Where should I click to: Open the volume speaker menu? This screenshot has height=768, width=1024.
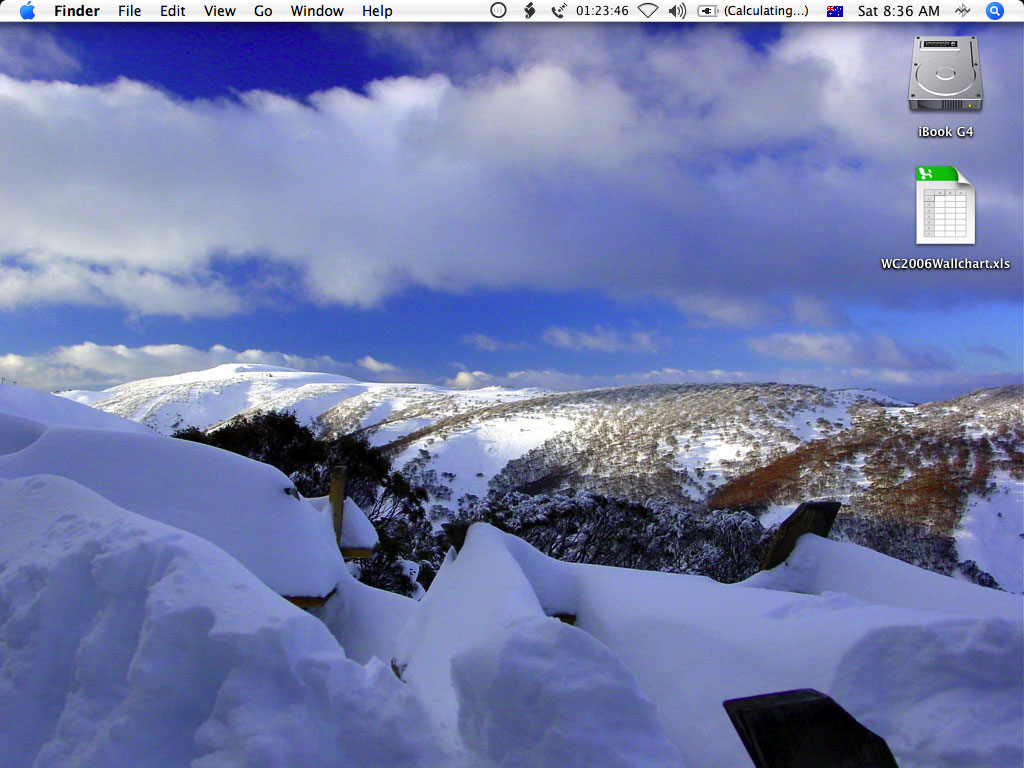[x=677, y=10]
